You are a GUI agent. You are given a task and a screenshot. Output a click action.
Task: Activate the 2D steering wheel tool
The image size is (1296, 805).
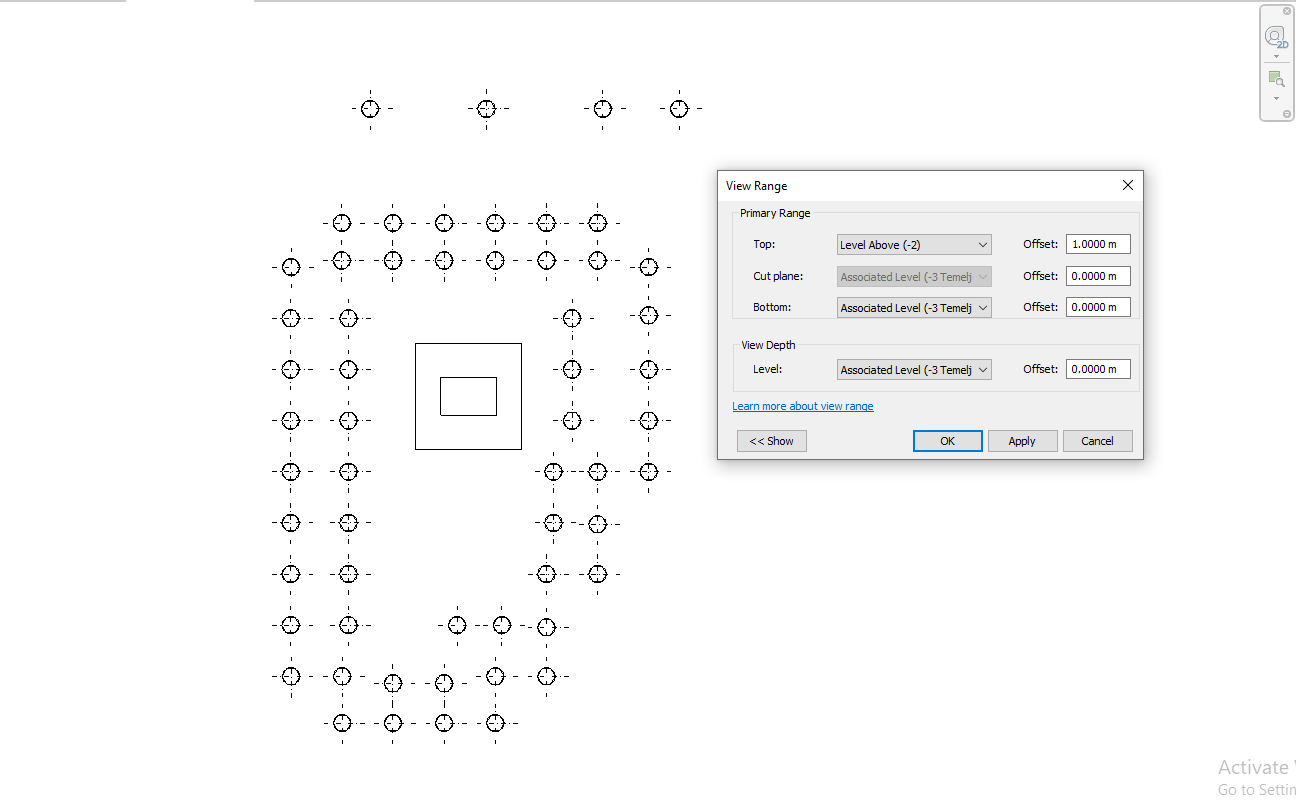pos(1275,36)
